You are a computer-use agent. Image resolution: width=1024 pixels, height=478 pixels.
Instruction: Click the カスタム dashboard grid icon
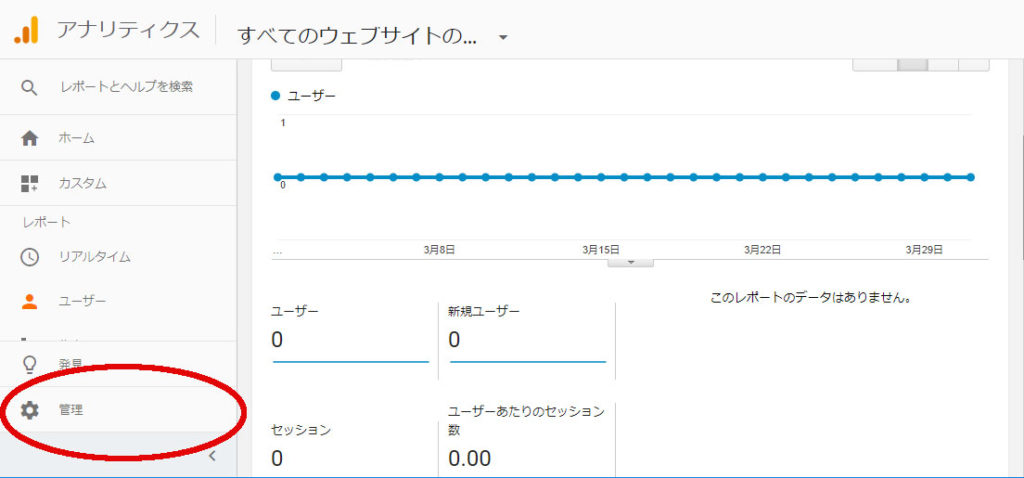(x=30, y=184)
